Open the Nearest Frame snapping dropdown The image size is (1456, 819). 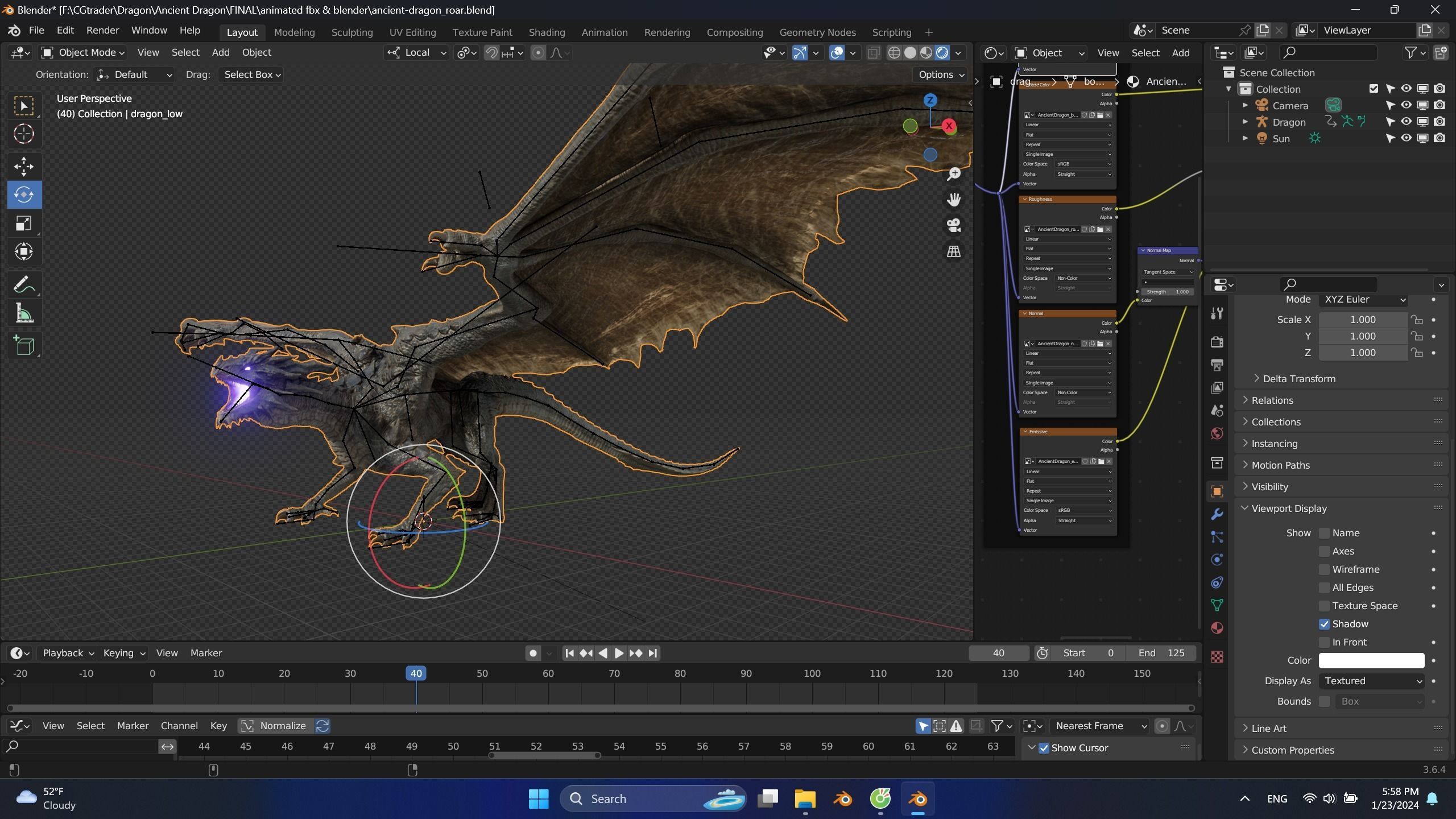coord(1100,726)
